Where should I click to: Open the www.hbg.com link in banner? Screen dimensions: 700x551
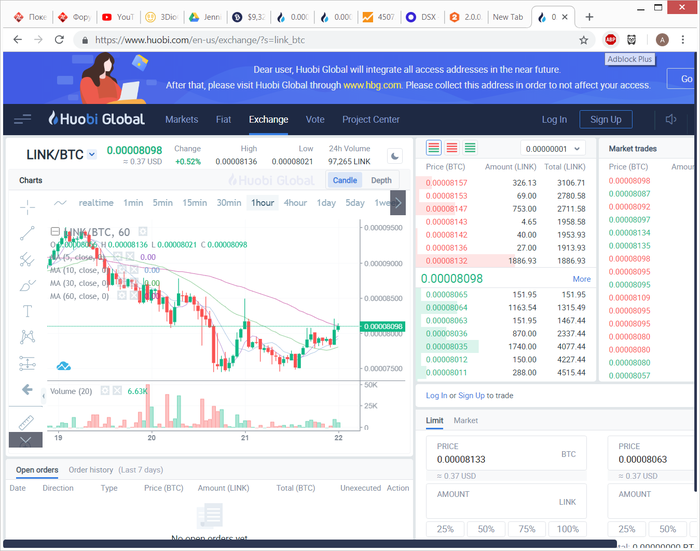[372, 85]
